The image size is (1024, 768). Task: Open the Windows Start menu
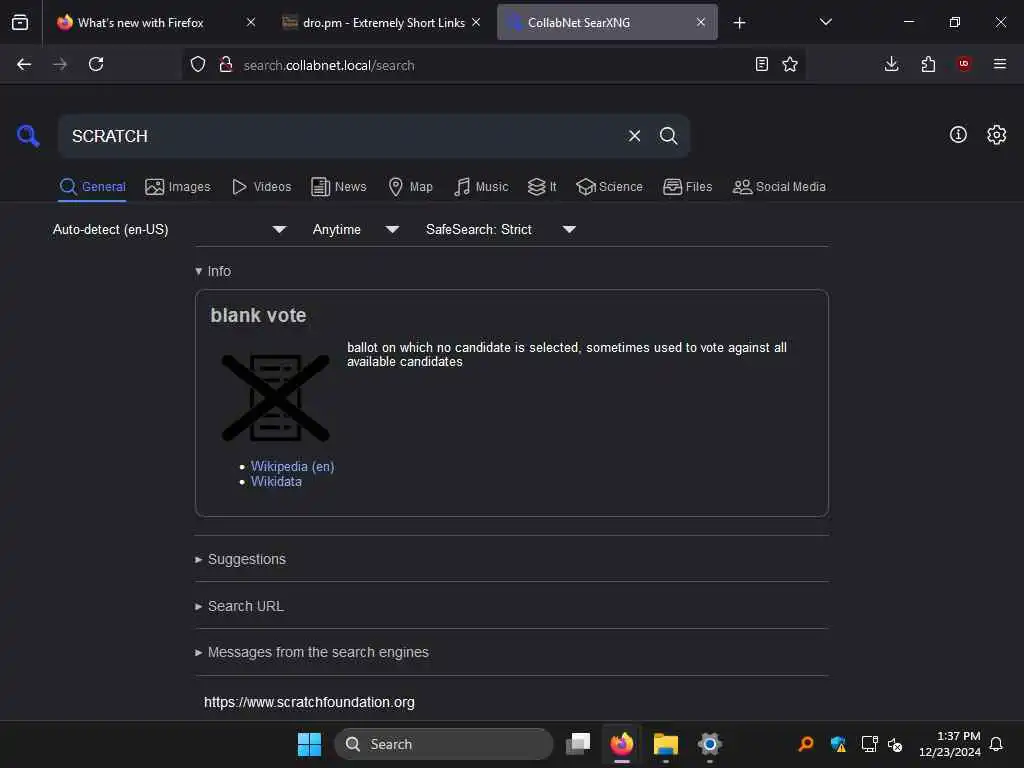[x=309, y=744]
